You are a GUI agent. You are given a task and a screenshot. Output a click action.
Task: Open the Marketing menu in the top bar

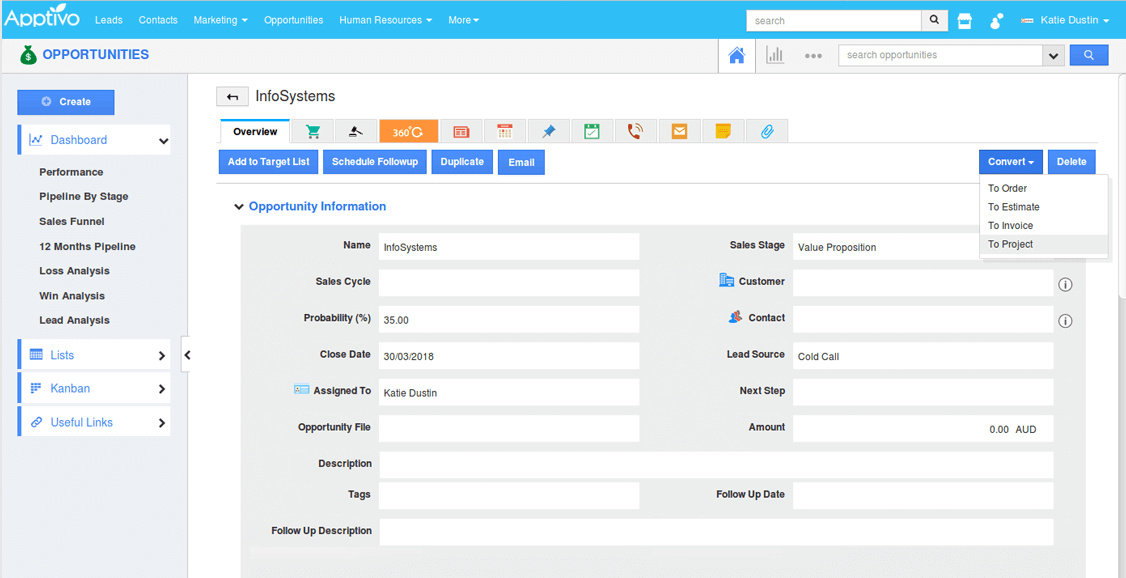[220, 19]
